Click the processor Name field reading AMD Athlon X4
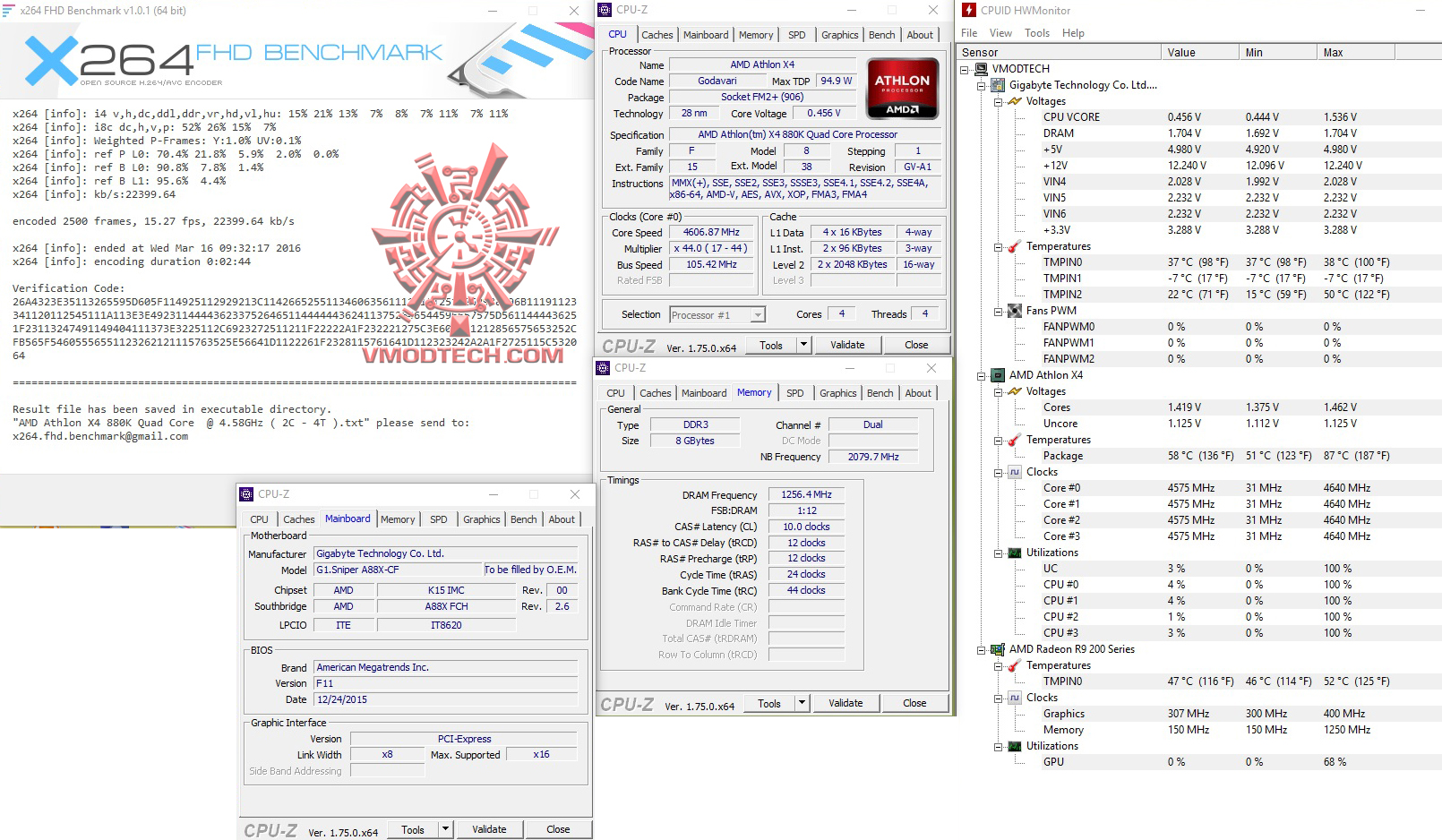The image size is (1442, 840). point(762,64)
